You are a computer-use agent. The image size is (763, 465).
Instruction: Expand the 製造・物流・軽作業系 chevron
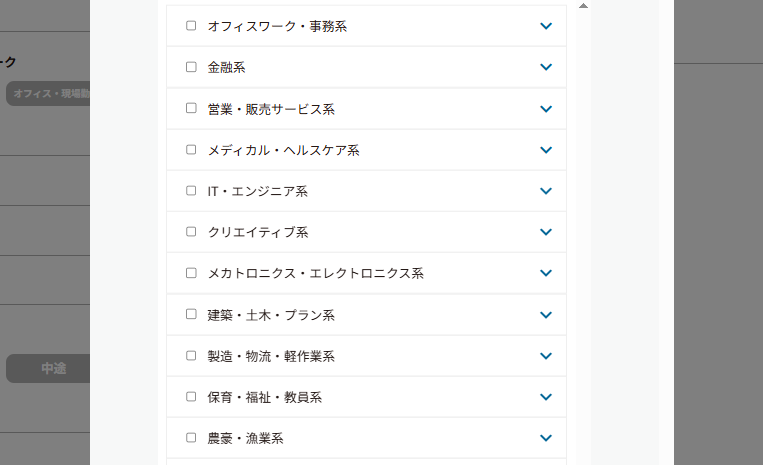(546, 356)
